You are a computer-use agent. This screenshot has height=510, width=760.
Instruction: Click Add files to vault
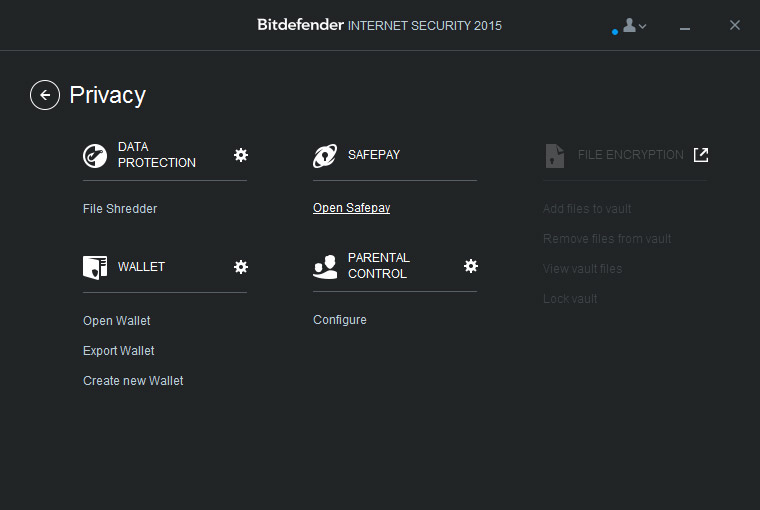point(587,209)
